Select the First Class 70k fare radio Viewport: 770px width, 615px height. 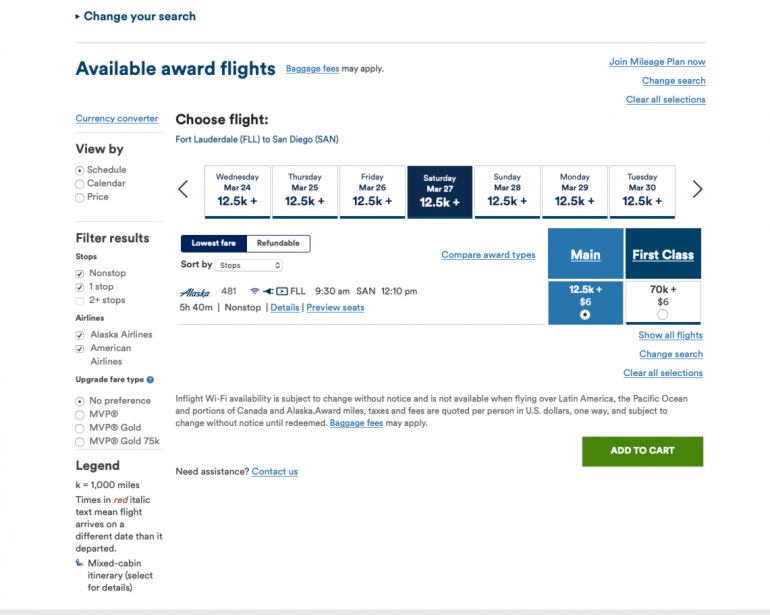pyautogui.click(x=662, y=314)
